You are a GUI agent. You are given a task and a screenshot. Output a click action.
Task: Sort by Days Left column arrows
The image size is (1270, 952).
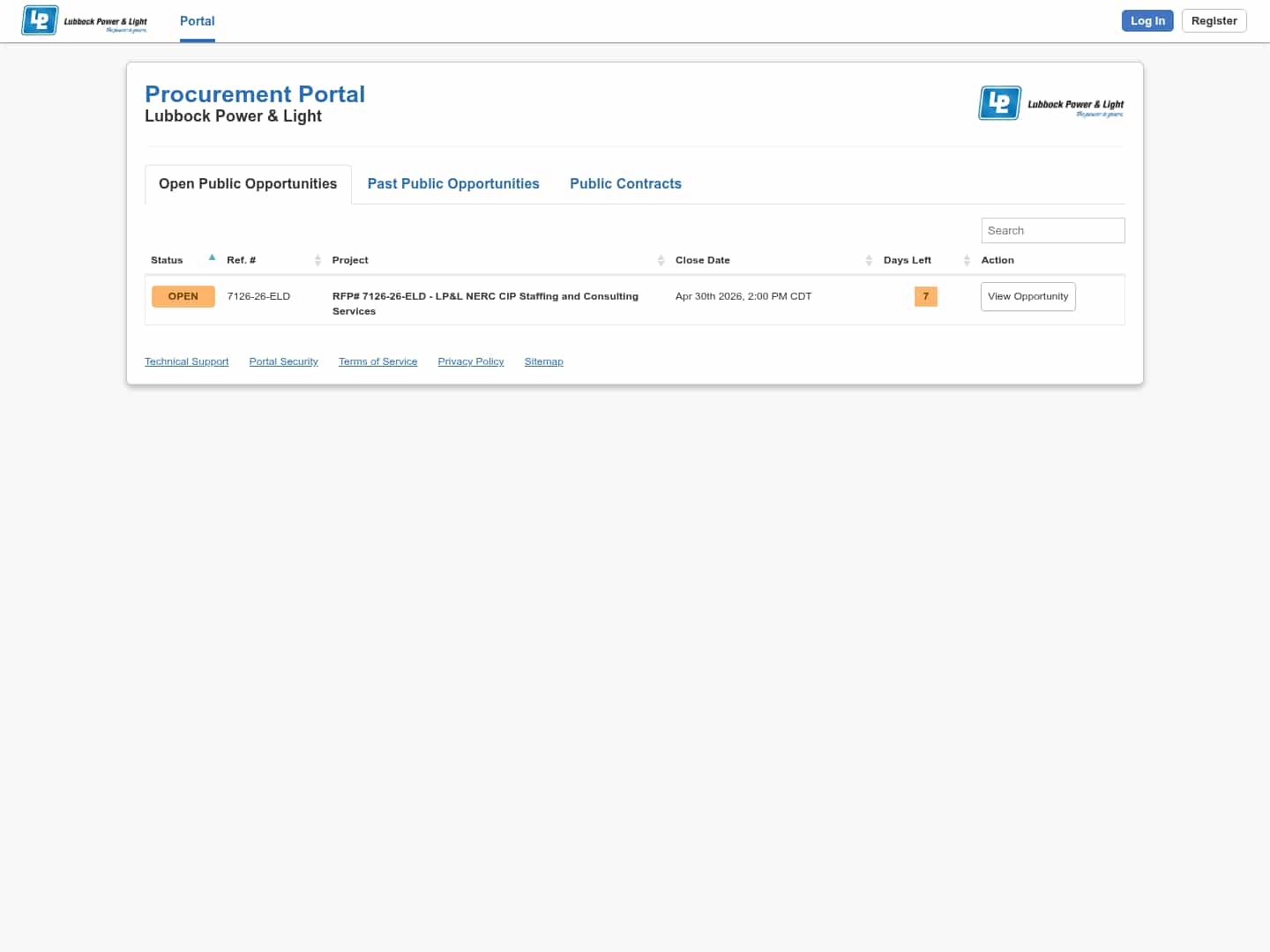pyautogui.click(x=967, y=260)
